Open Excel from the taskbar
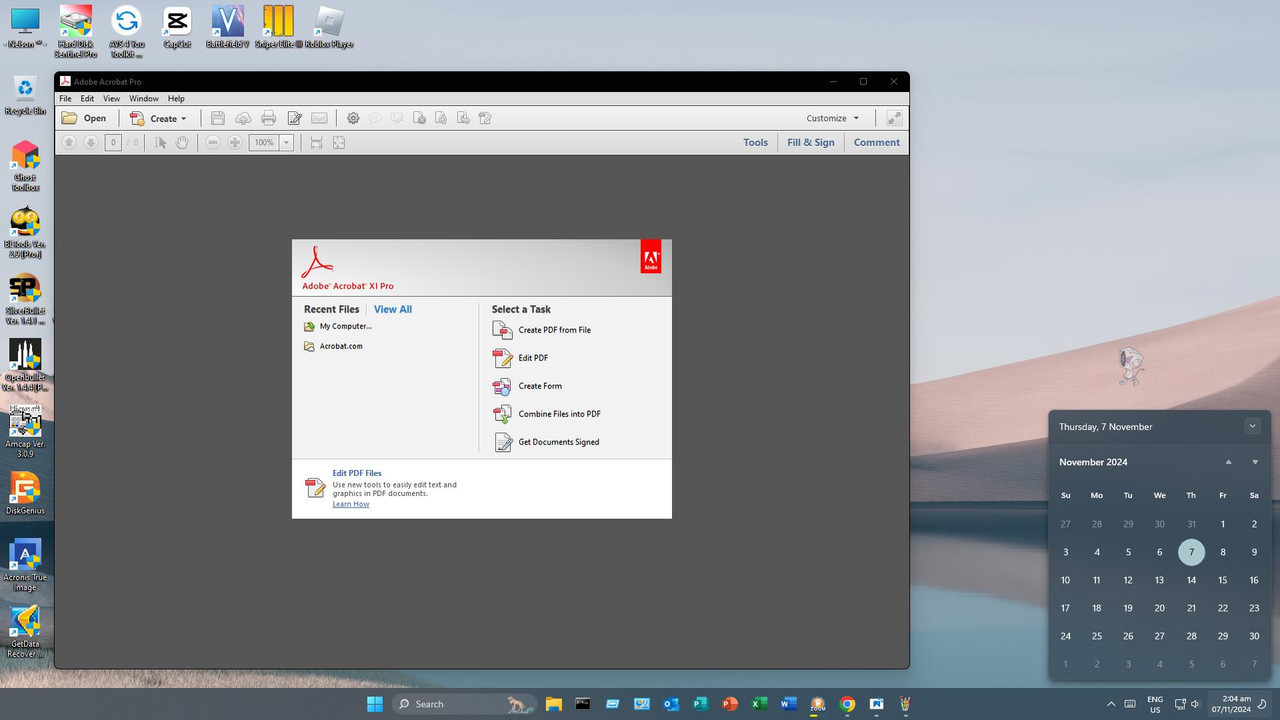 coord(759,704)
